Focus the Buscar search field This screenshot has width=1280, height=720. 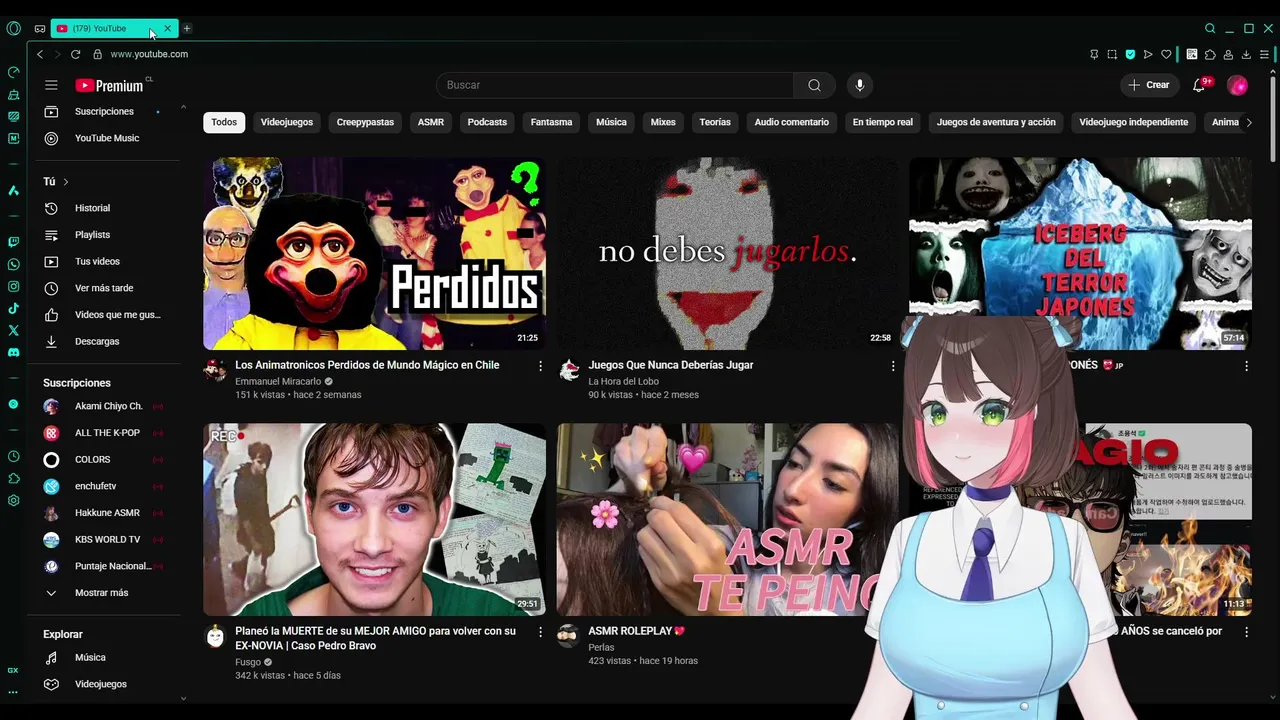(615, 85)
